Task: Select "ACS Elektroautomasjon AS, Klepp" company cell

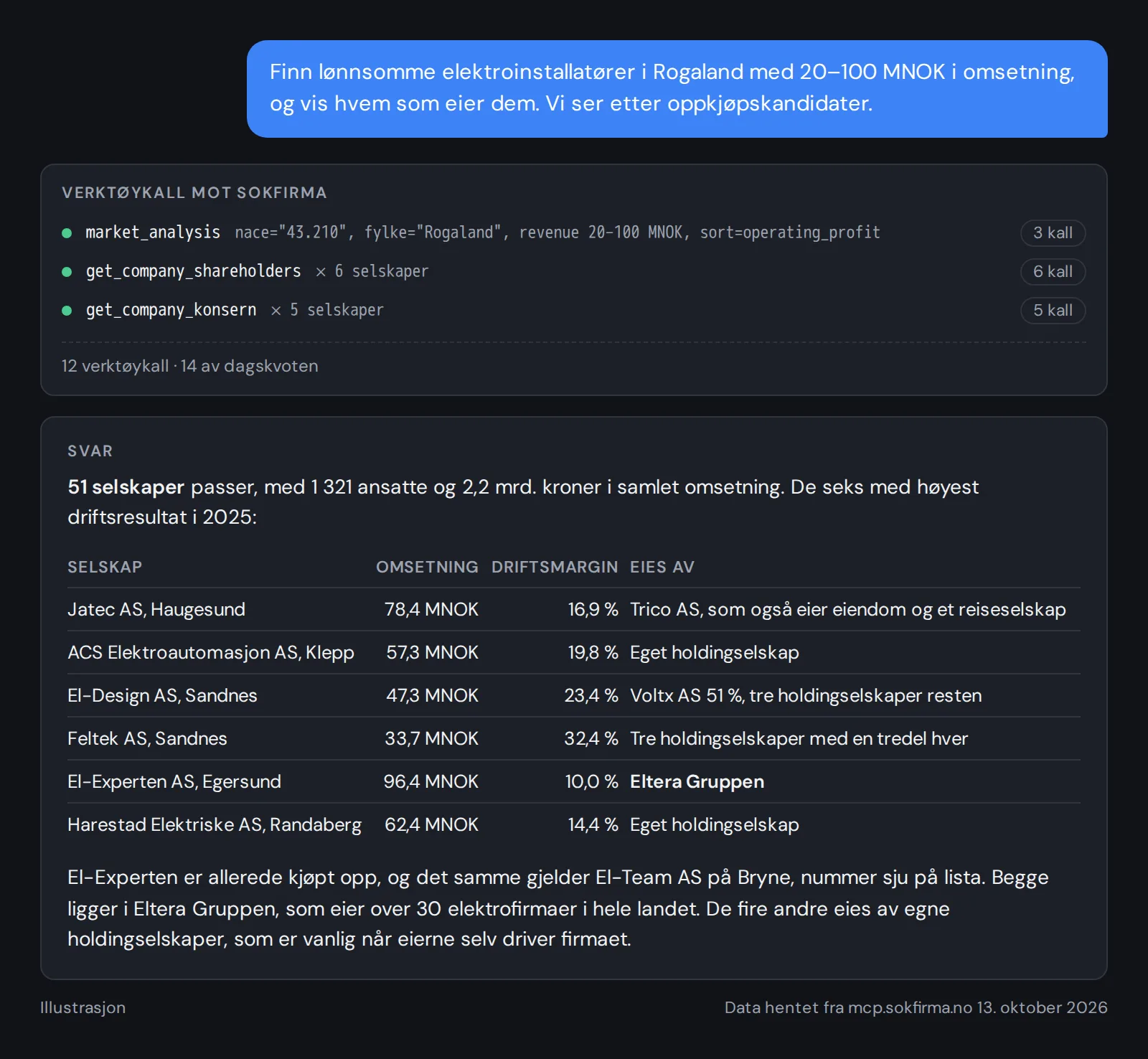Action: click(211, 652)
